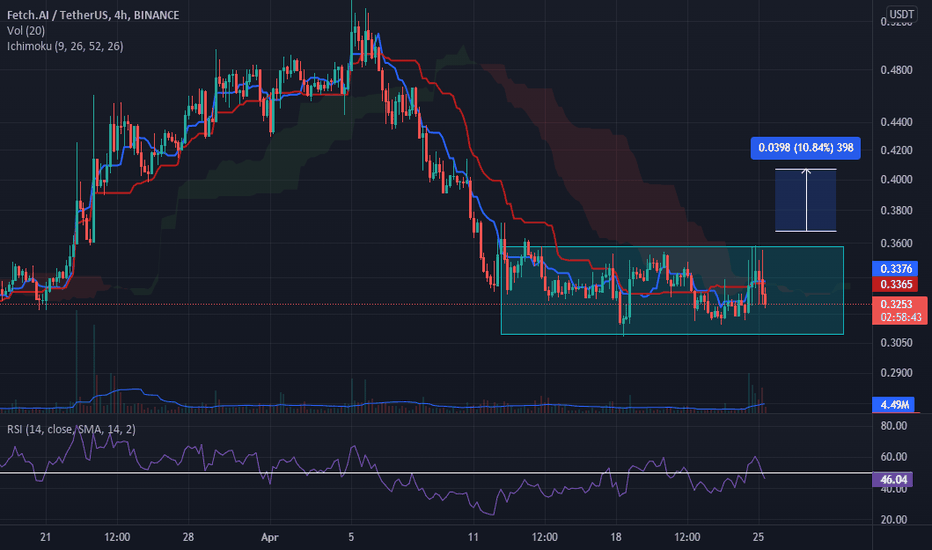The width and height of the screenshot is (932, 550).
Task: Select the Vol (20) indicator legend
Action: pyautogui.click(x=26, y=30)
